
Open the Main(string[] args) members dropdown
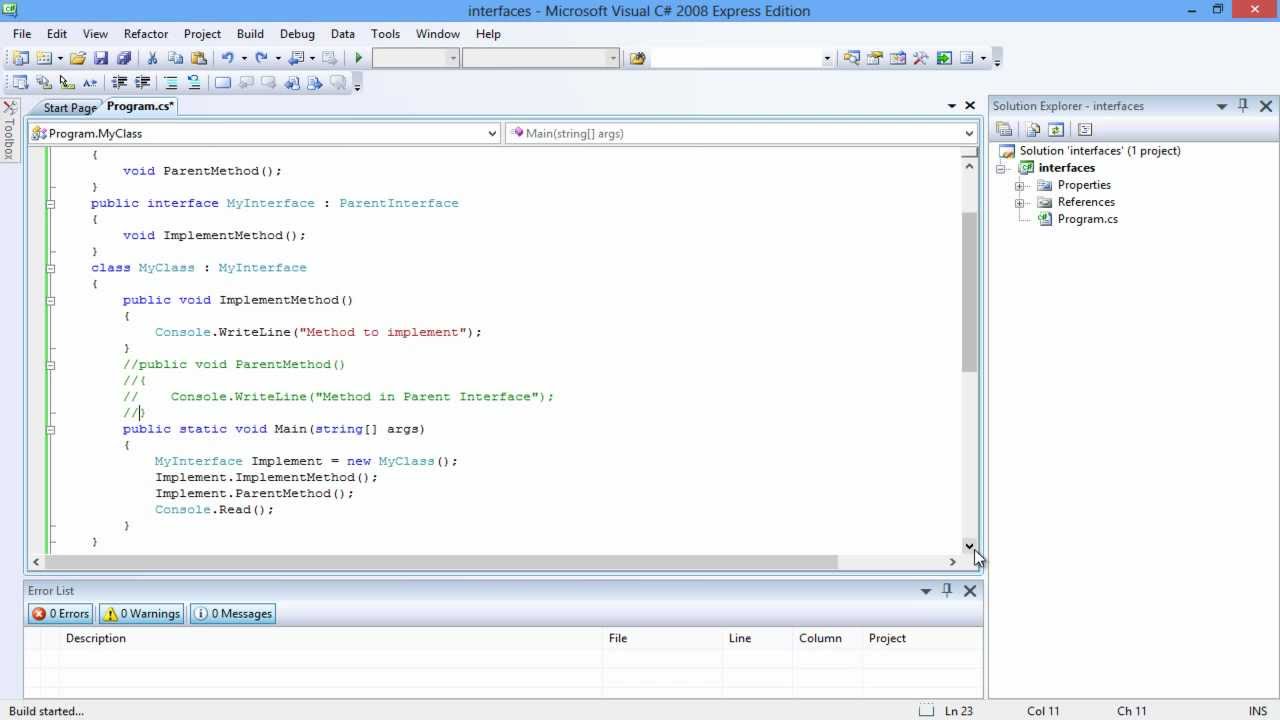(x=969, y=133)
